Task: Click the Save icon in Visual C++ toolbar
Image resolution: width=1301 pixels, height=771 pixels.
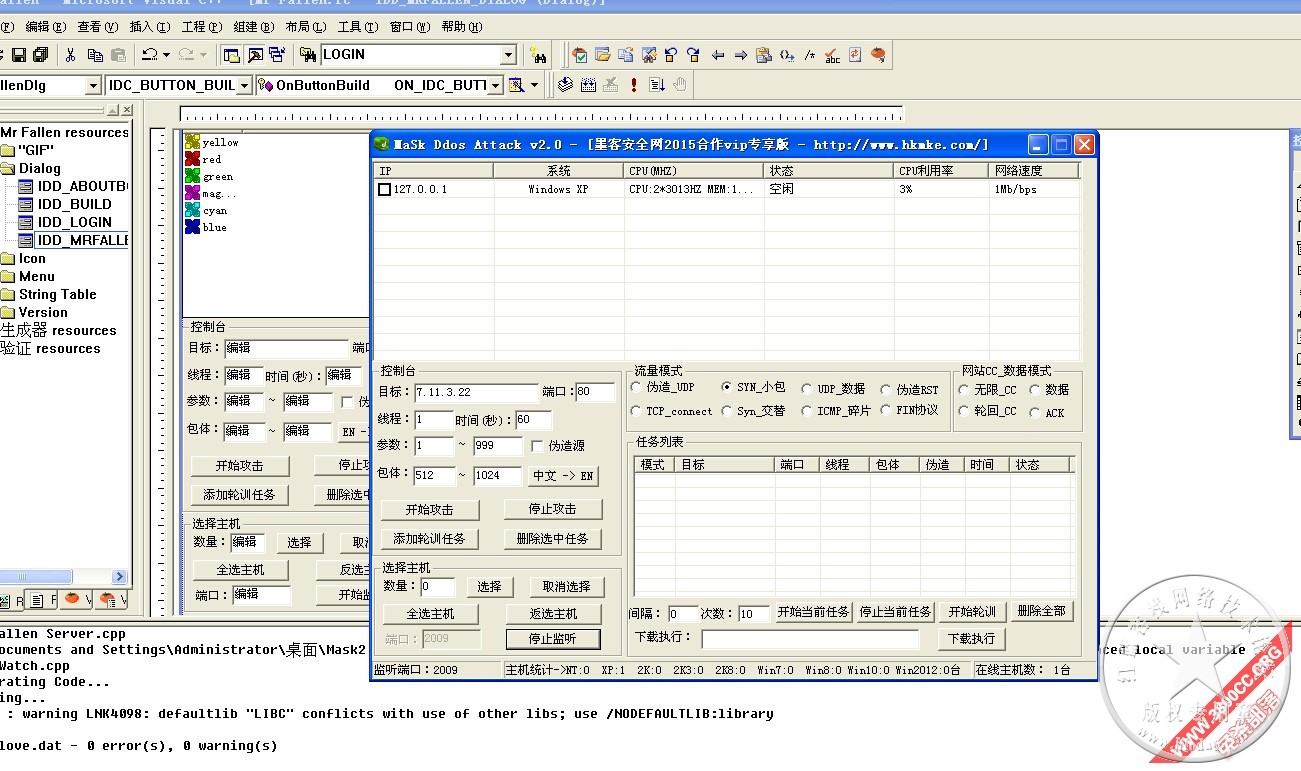Action: pos(19,55)
